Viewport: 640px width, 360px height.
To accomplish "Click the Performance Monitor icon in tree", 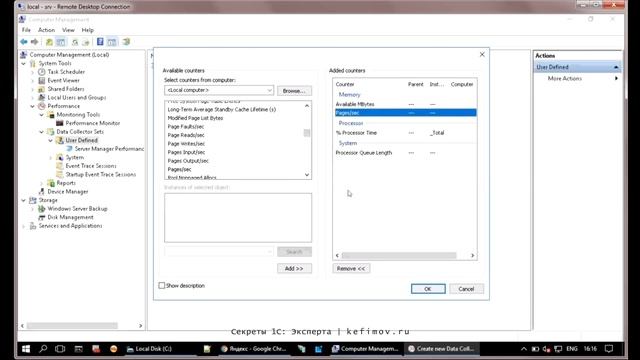I will 60,123.
